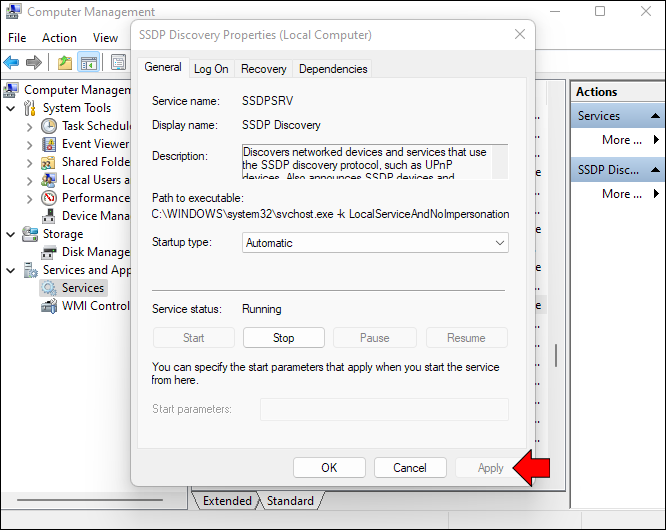666x530 pixels.
Task: Expand the Performance node
Action: click(29, 199)
